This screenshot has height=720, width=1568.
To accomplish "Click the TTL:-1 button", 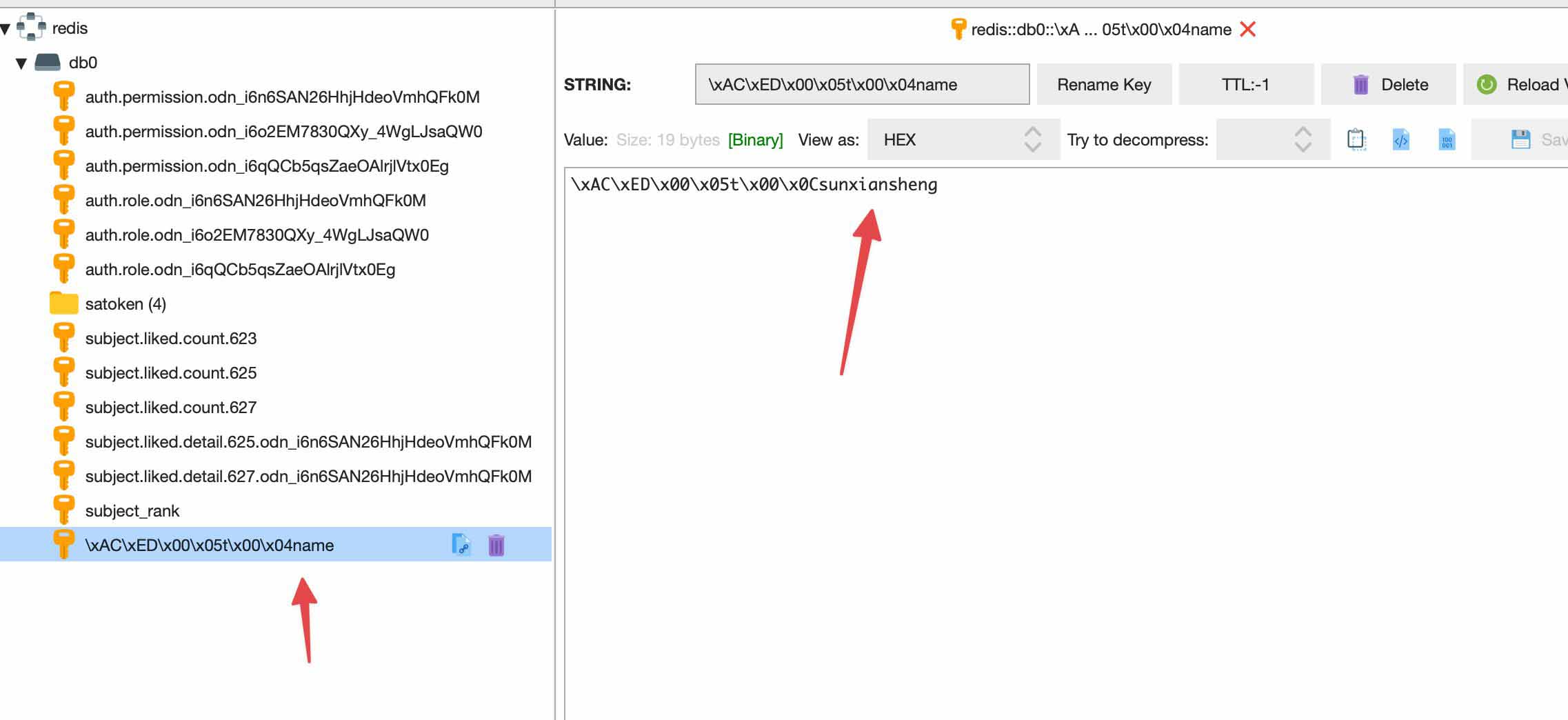I will coord(1245,85).
